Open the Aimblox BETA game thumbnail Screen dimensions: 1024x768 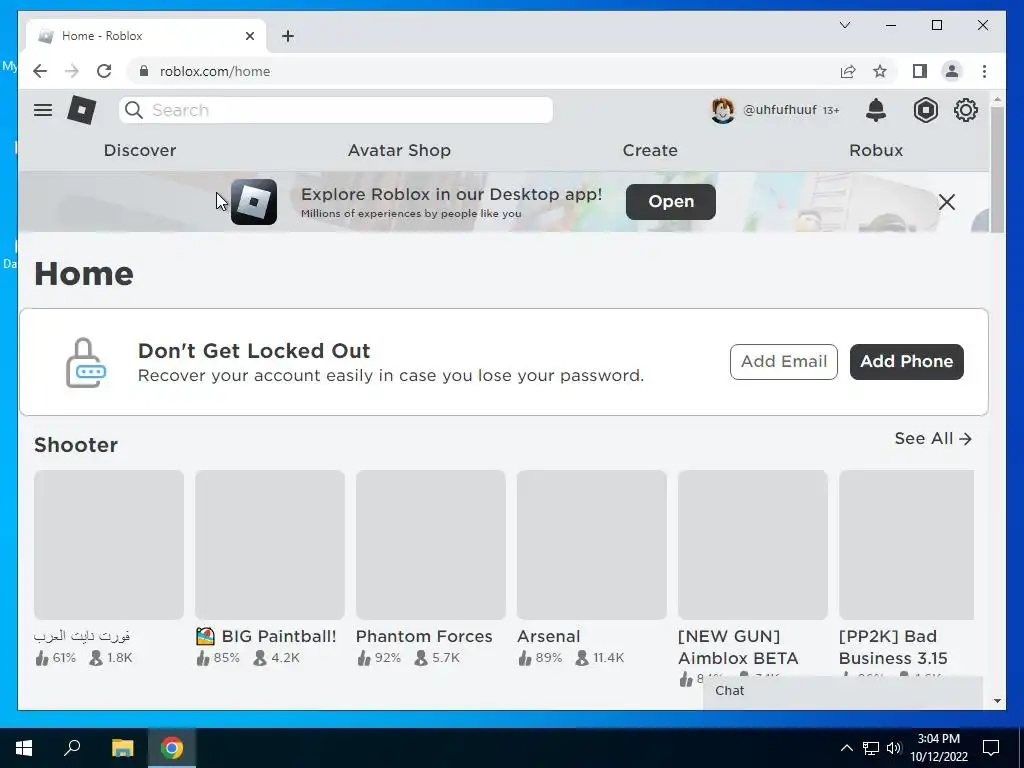[x=753, y=545]
